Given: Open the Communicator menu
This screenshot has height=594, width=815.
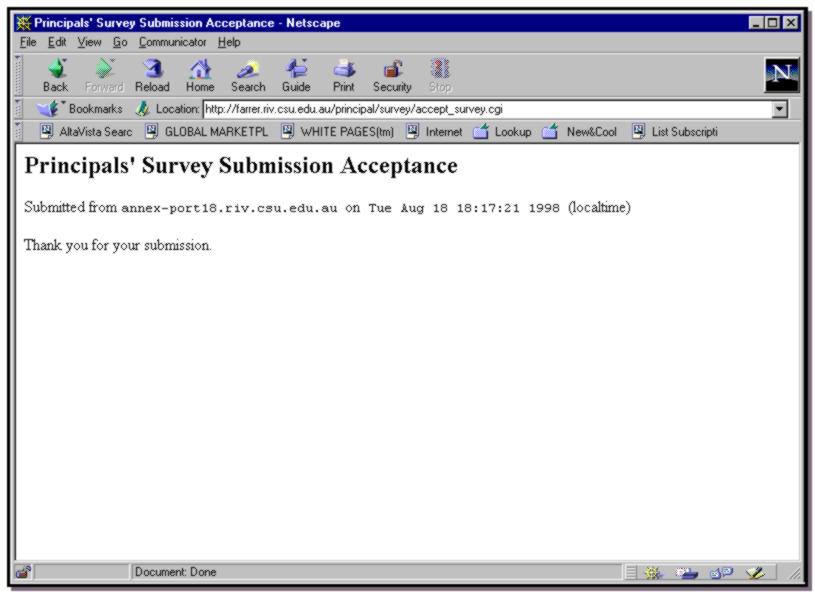Looking at the screenshot, I should pos(173,42).
